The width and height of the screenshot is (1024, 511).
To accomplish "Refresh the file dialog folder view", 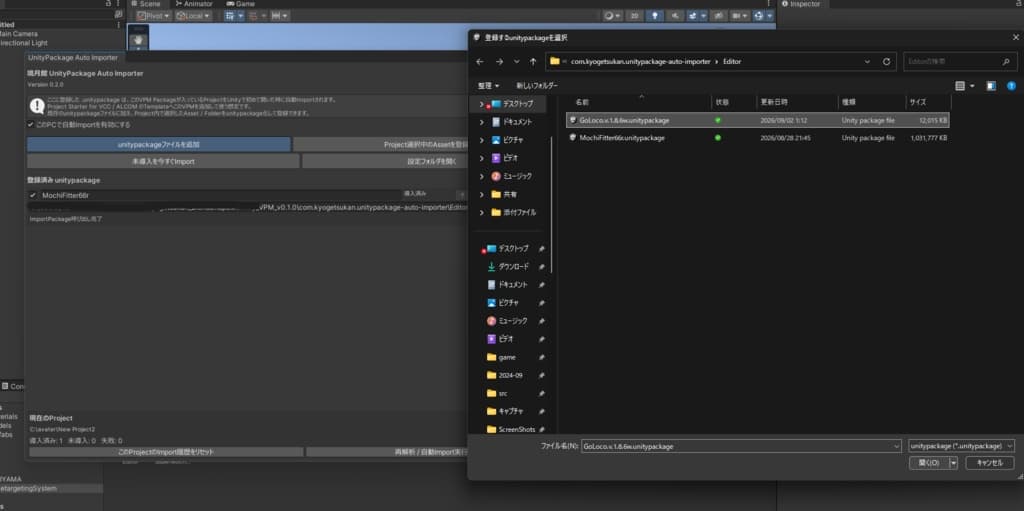I will pyautogui.click(x=886, y=61).
